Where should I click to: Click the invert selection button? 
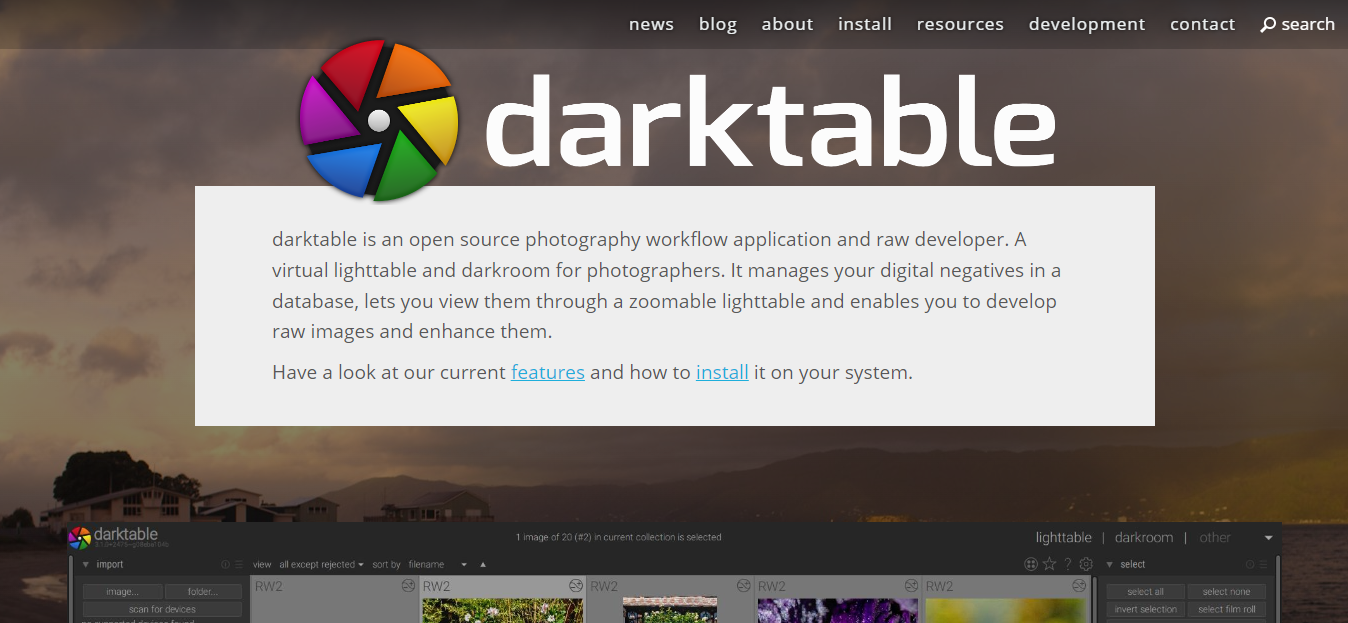click(x=1146, y=609)
